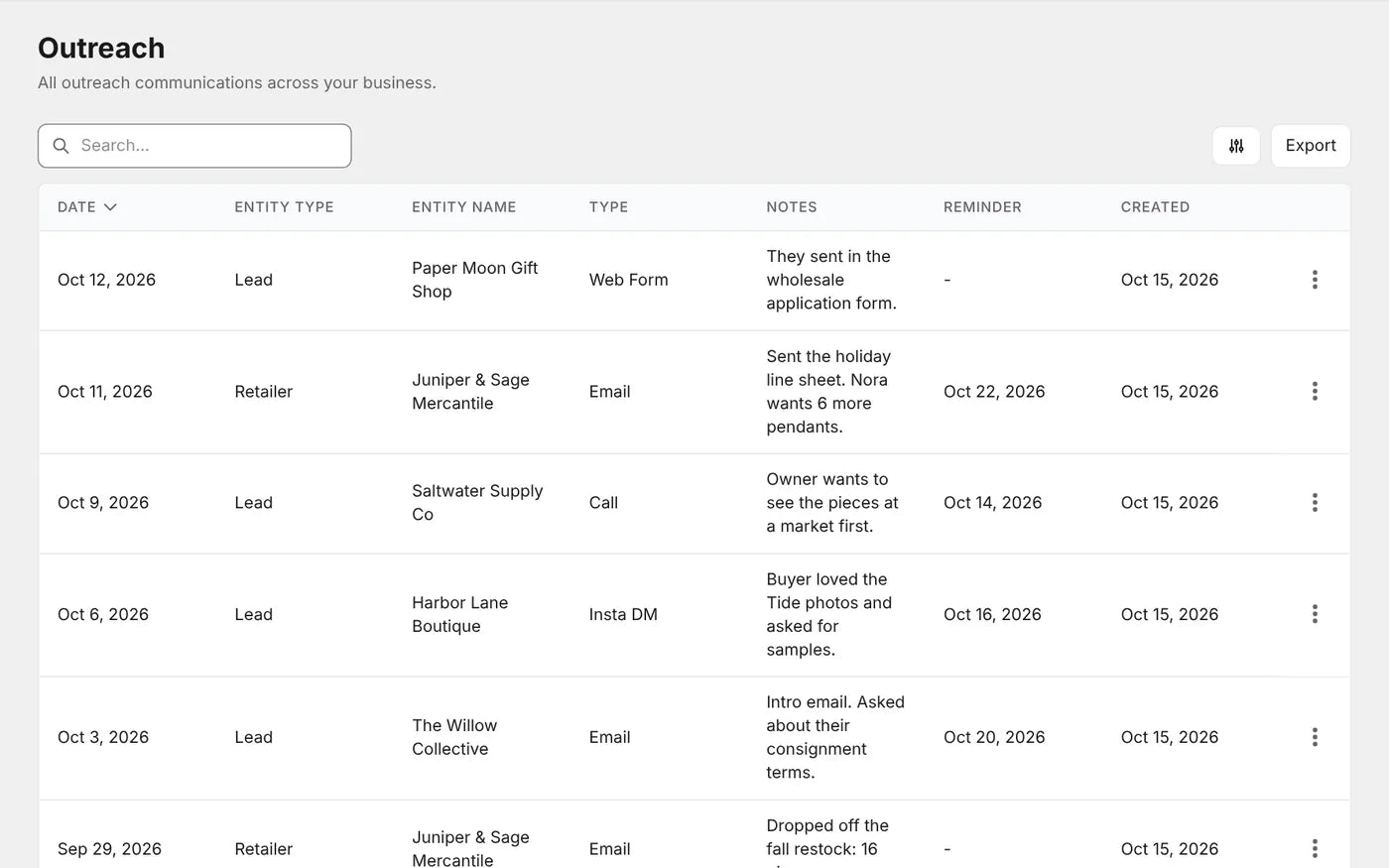Viewport: 1389px width, 868px height.
Task: Click the reminder date "Oct 22, 2026"
Action: pos(994,392)
